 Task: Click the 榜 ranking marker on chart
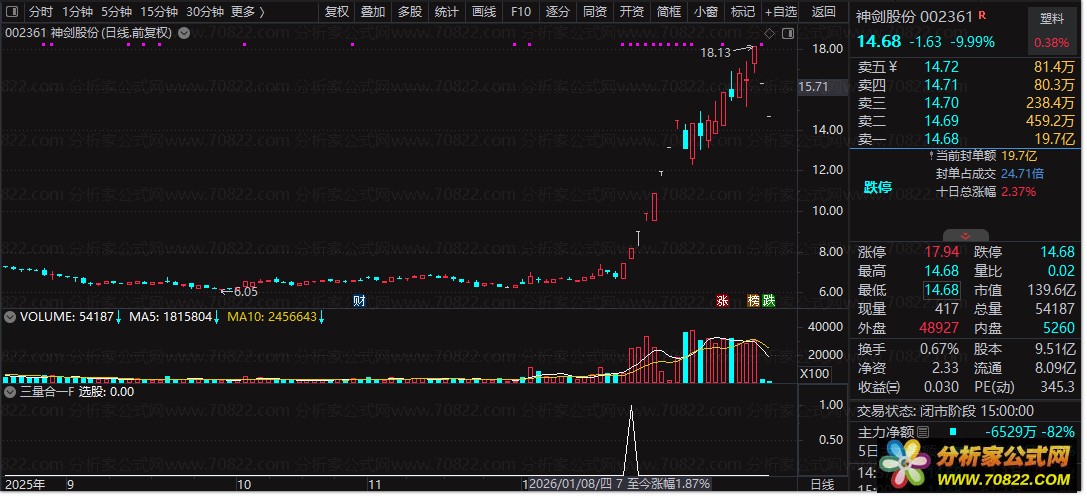pyautogui.click(x=753, y=300)
